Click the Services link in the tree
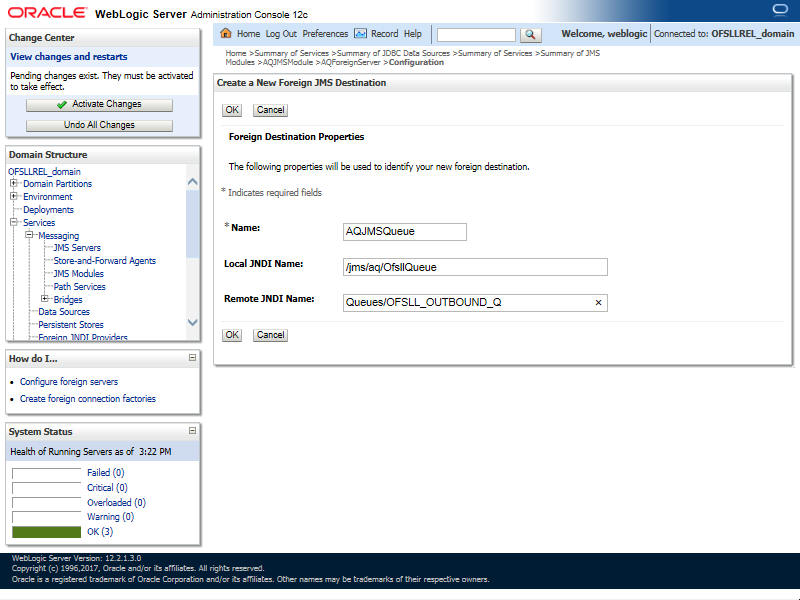 [x=39, y=222]
